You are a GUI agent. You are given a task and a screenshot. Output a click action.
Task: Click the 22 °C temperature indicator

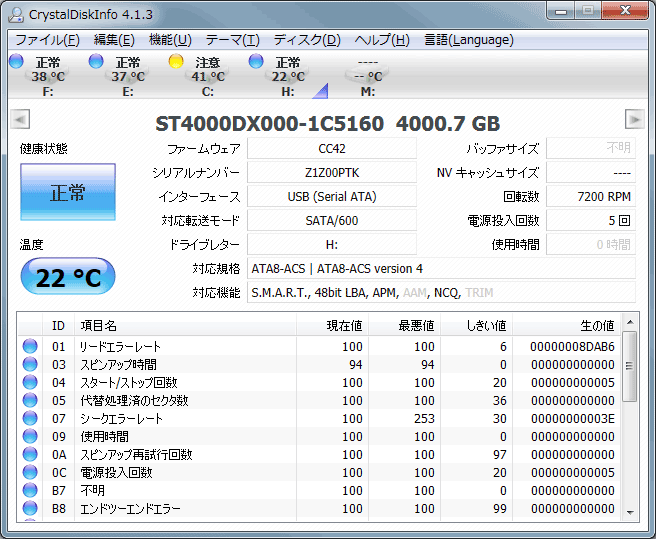68,277
